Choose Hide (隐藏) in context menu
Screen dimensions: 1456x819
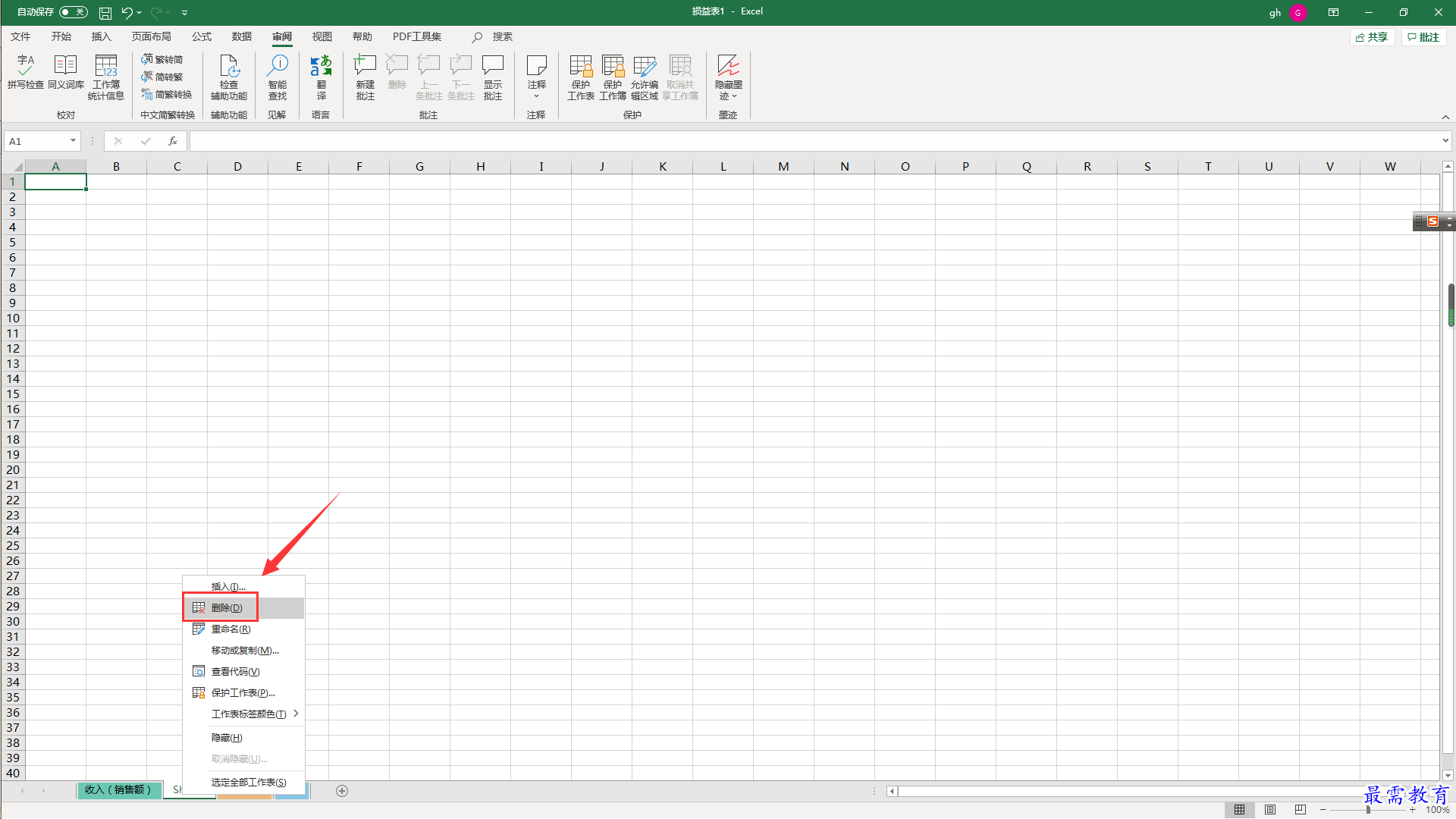pos(243,737)
